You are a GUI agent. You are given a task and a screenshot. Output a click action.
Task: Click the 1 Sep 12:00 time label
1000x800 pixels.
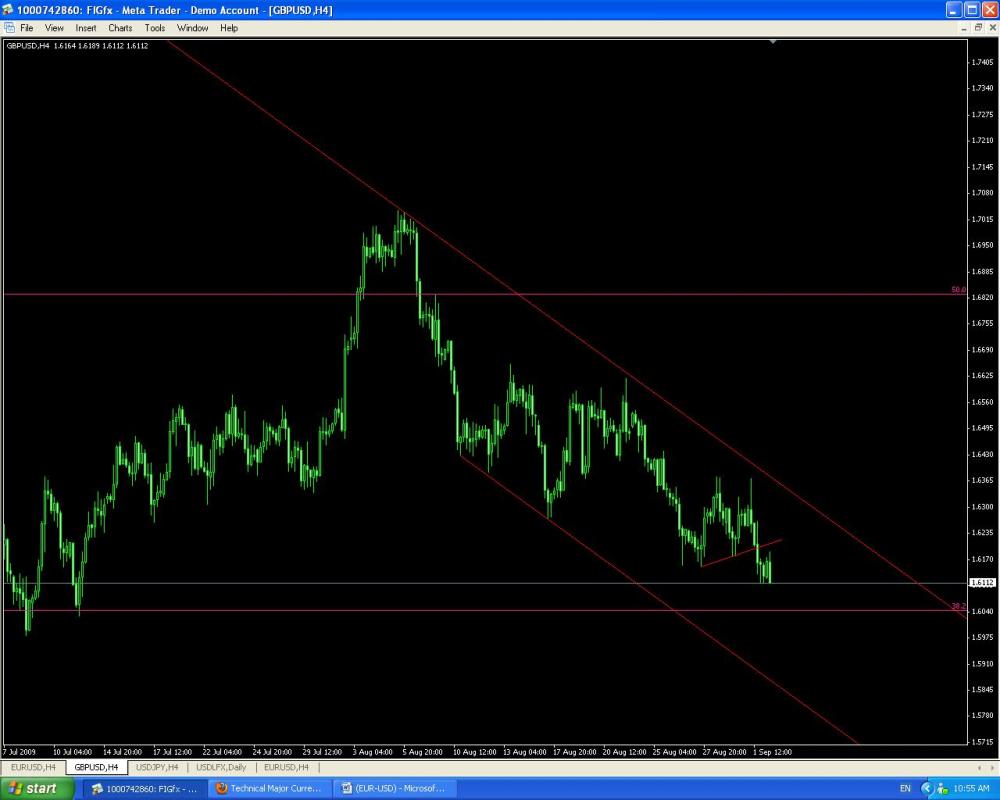(x=772, y=752)
